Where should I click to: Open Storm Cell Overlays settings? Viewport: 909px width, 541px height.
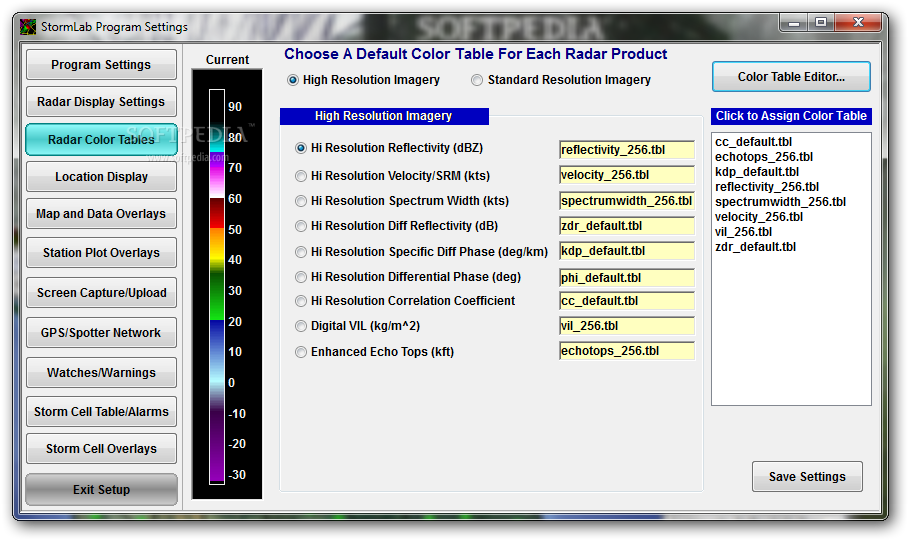pos(101,449)
